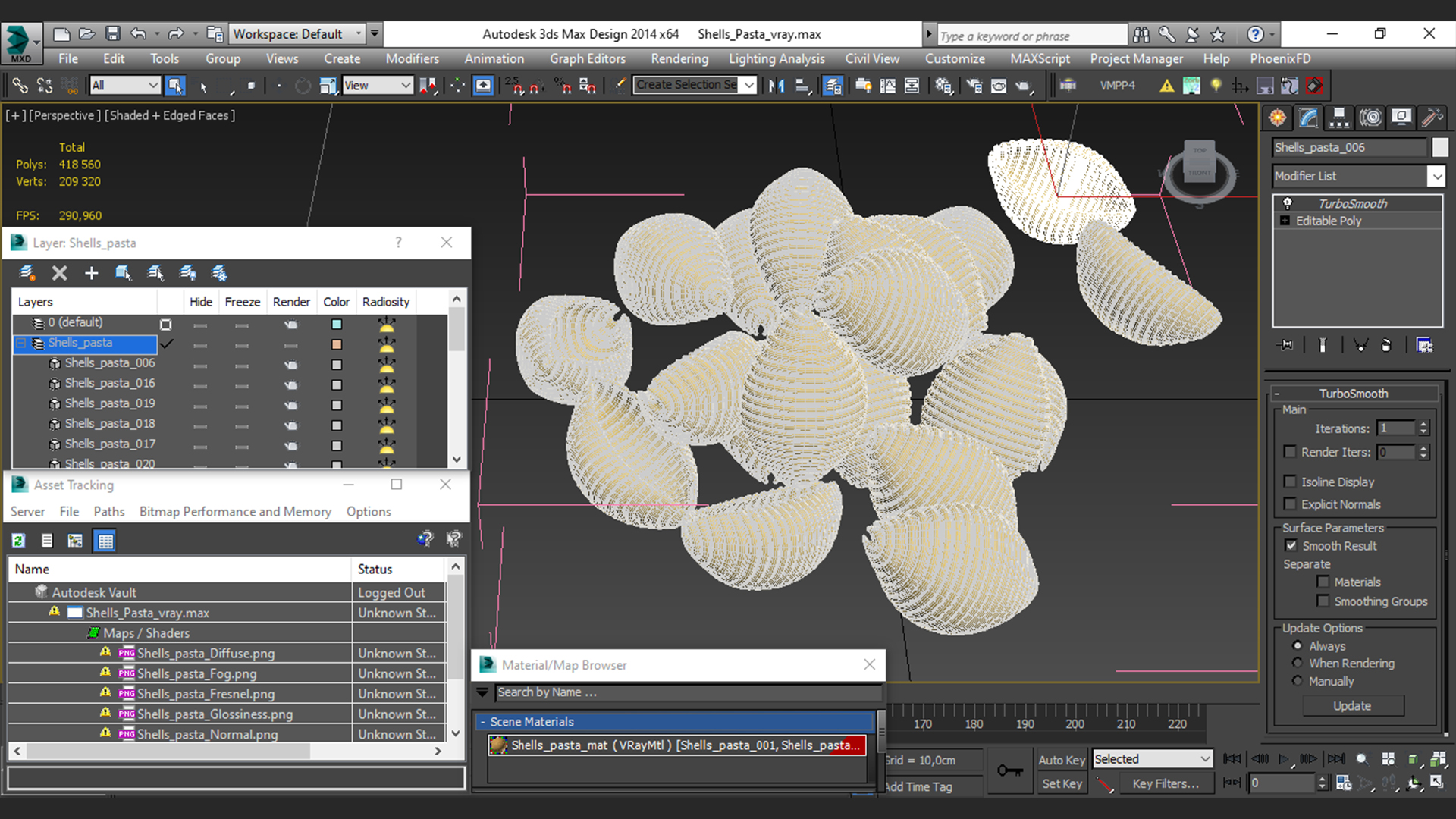1456x819 pixels.
Task: Click Delete Layer X icon in Layer dialog
Action: tap(59, 273)
